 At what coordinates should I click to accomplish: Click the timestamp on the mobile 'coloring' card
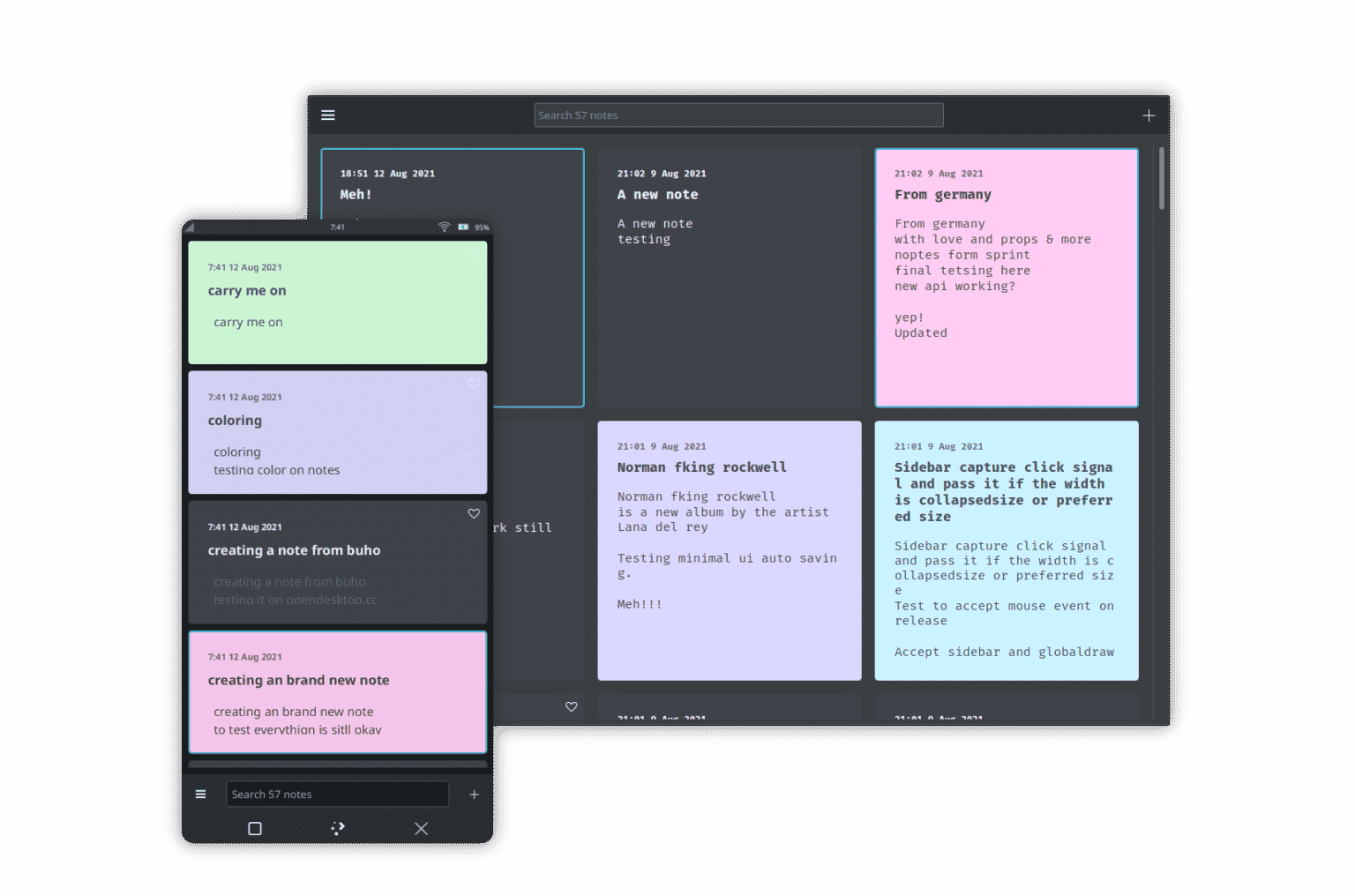[245, 398]
